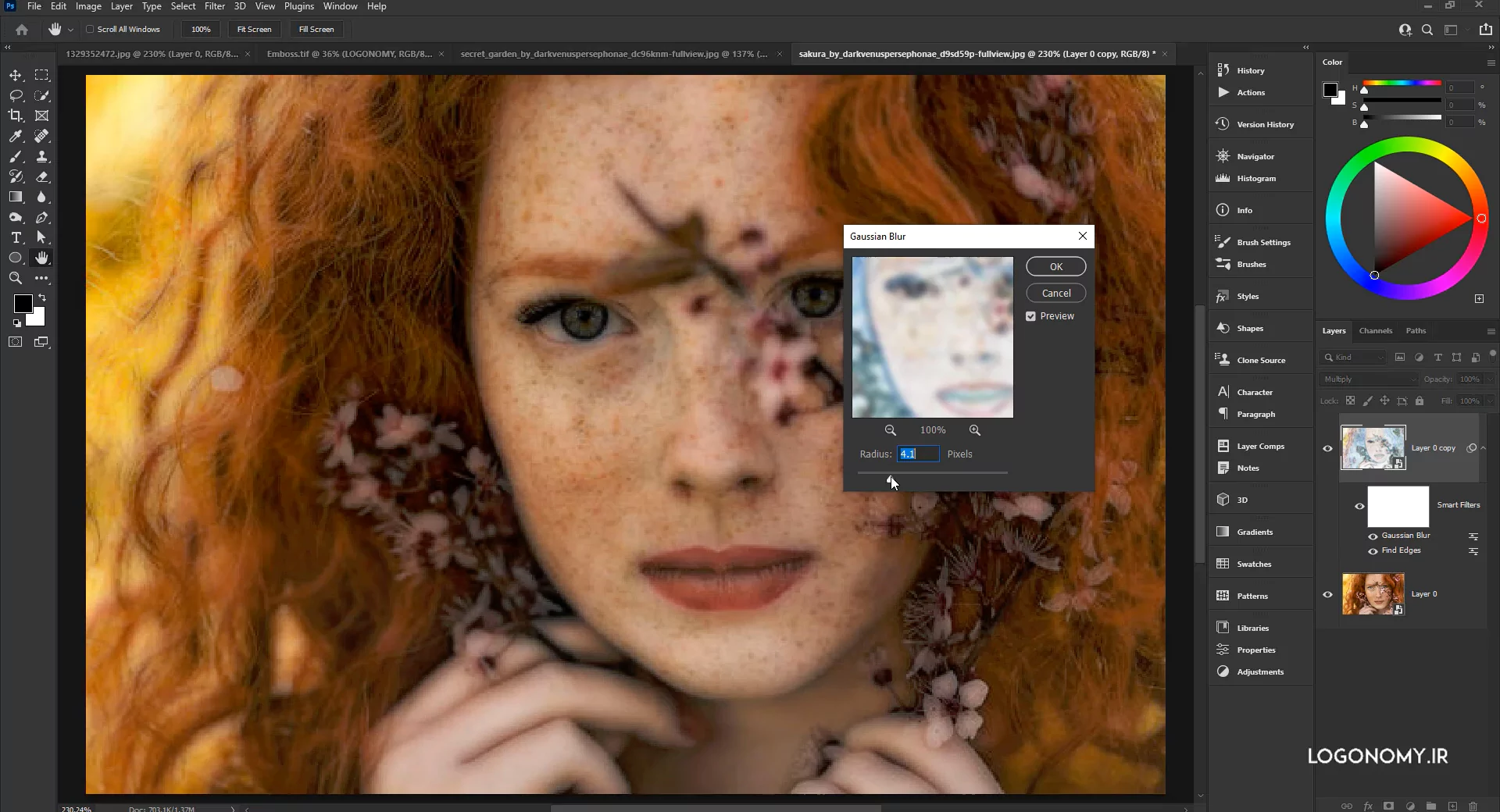Select the Horizontal Type tool
The width and height of the screenshot is (1500, 812).
point(16,238)
